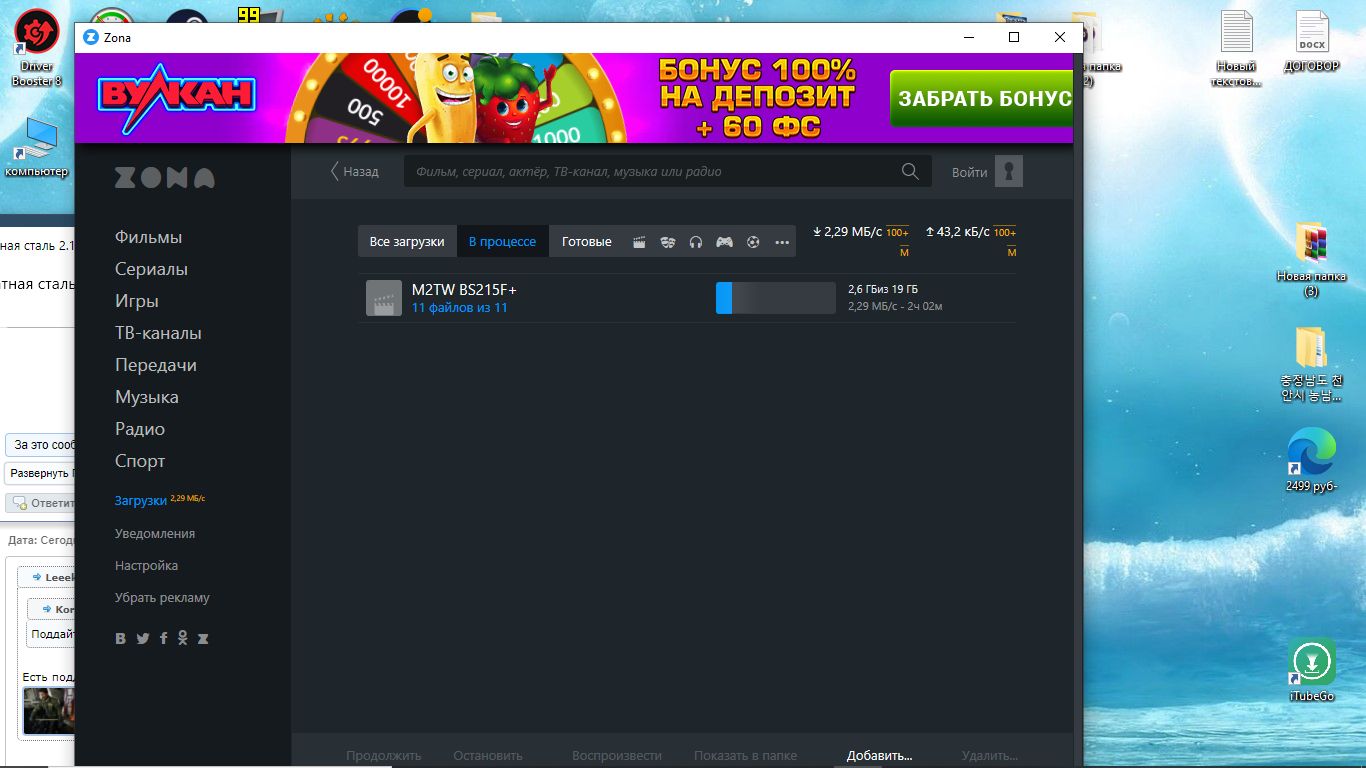The image size is (1366, 768).
Task: Click the M2TW BS215F+ clapperboard thumbnail
Action: 384,298
